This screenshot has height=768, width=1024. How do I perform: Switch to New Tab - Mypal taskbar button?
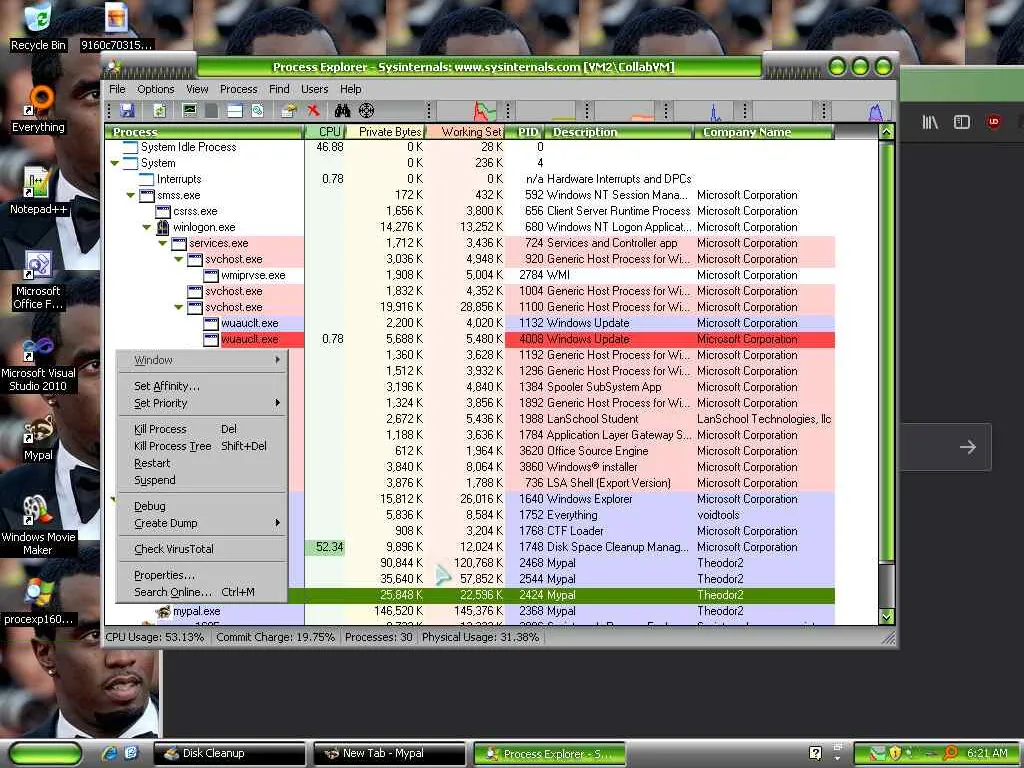(390, 753)
